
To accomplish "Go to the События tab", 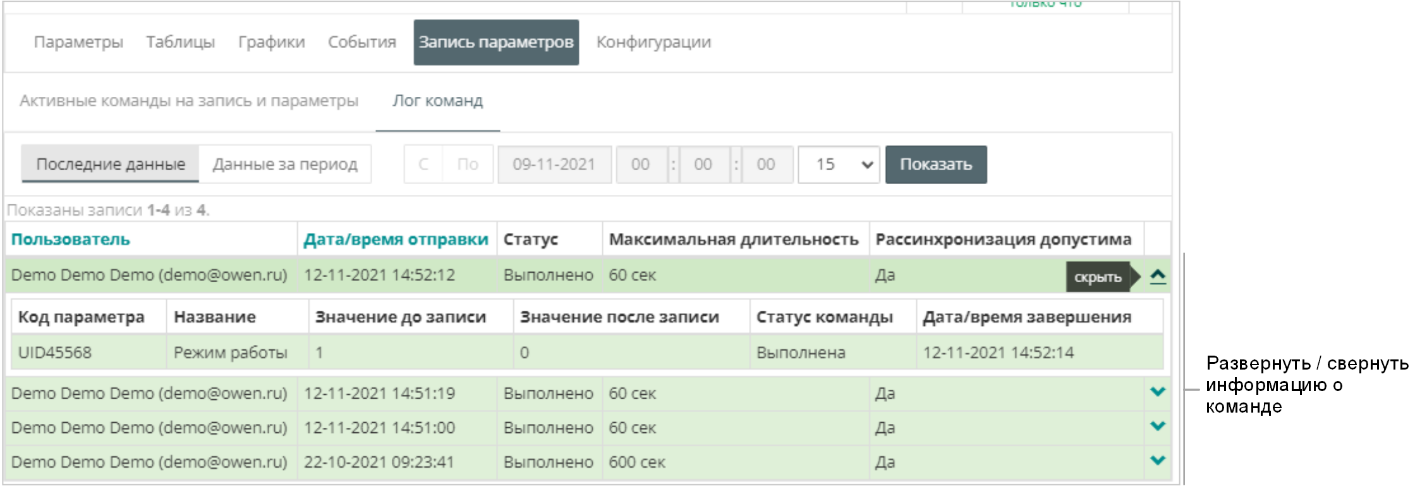I will click(x=362, y=43).
